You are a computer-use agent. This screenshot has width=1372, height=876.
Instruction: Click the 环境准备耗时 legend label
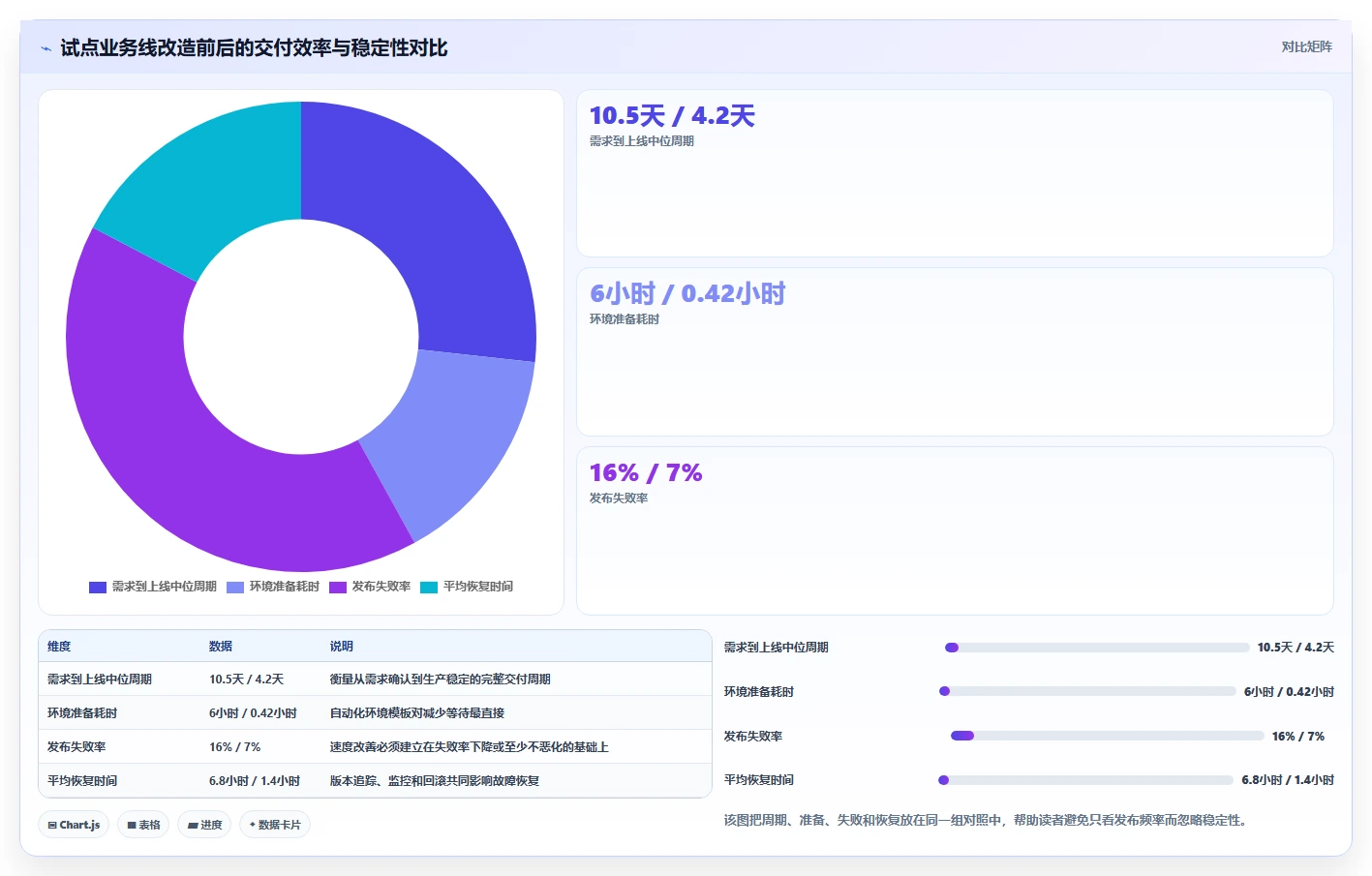point(284,587)
